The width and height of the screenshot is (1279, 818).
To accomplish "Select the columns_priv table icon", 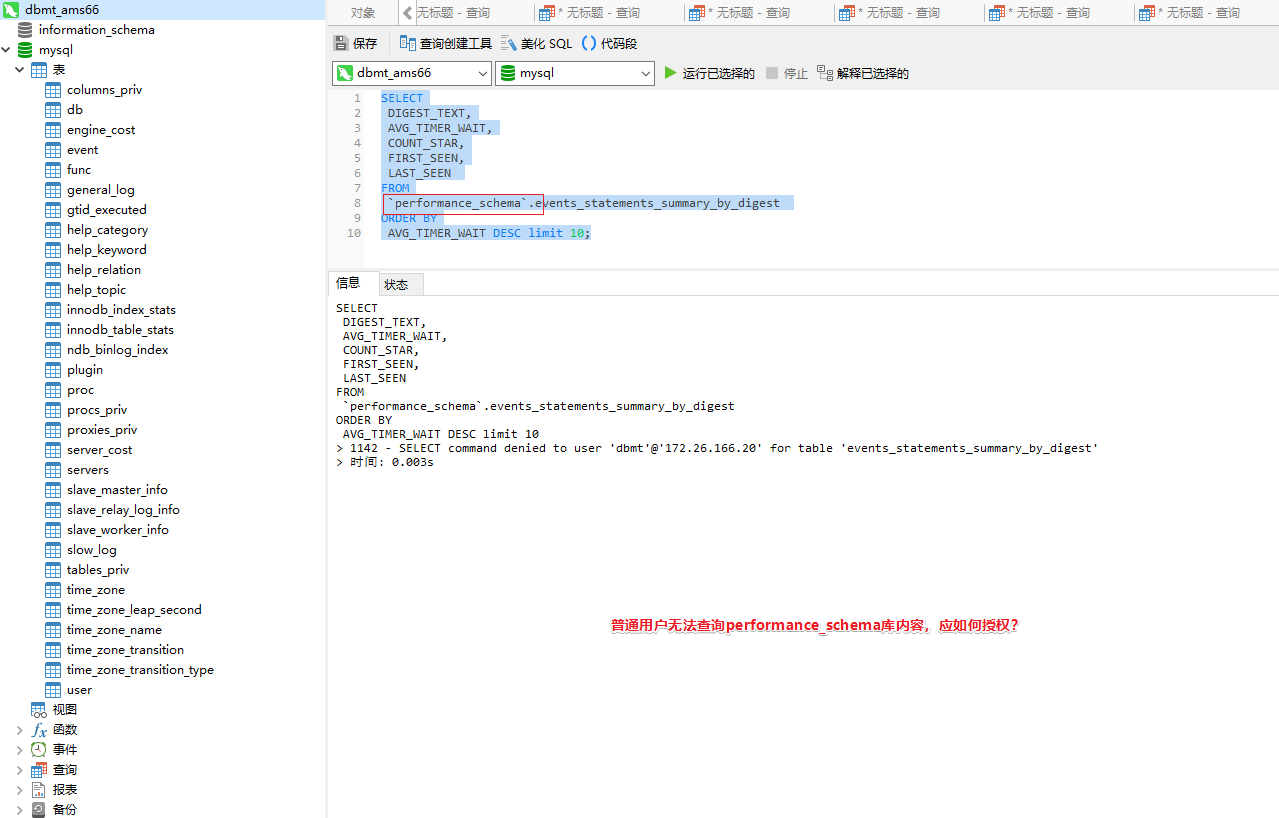I will click(53, 90).
